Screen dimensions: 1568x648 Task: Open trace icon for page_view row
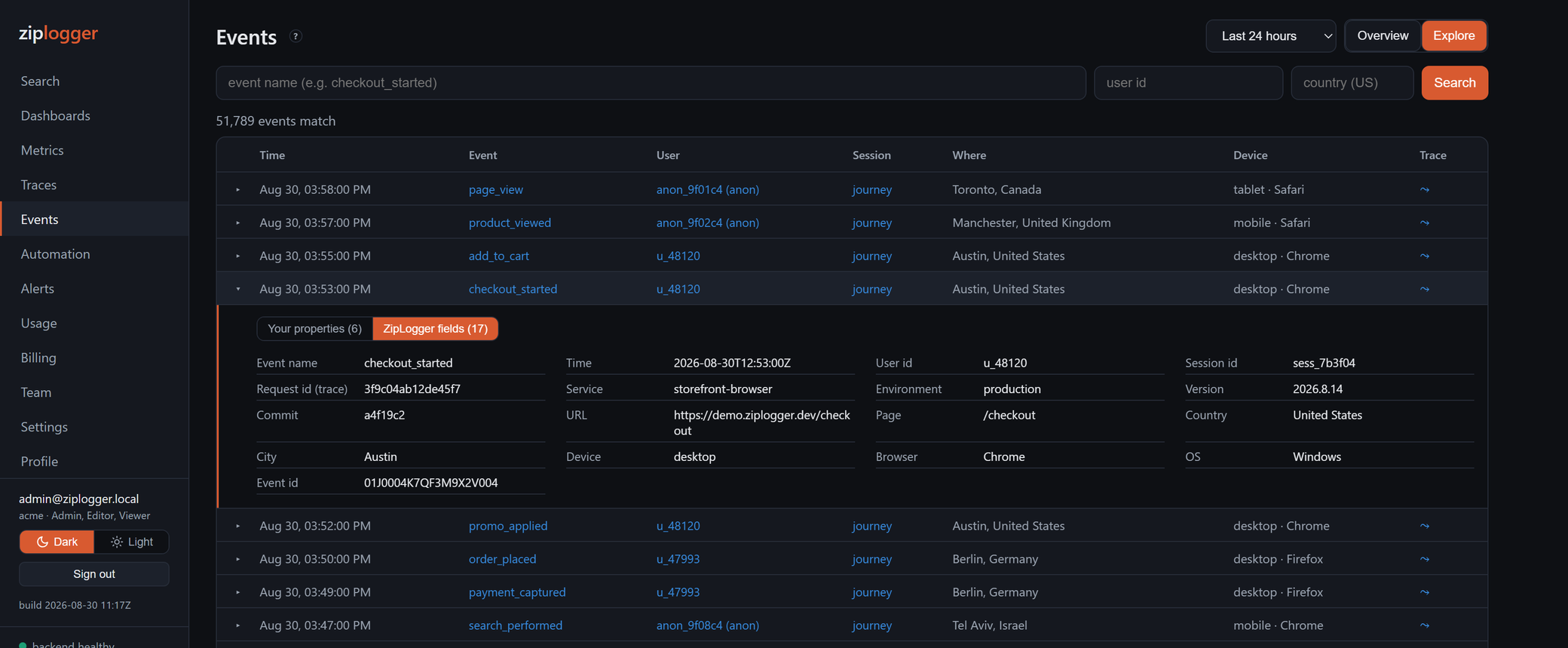(1424, 189)
